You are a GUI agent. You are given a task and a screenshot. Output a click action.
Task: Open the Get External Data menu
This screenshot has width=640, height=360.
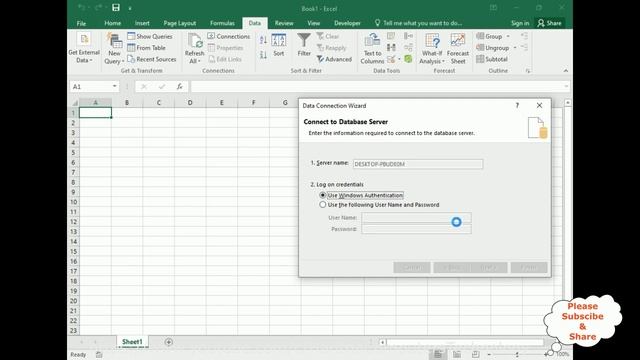point(84,48)
